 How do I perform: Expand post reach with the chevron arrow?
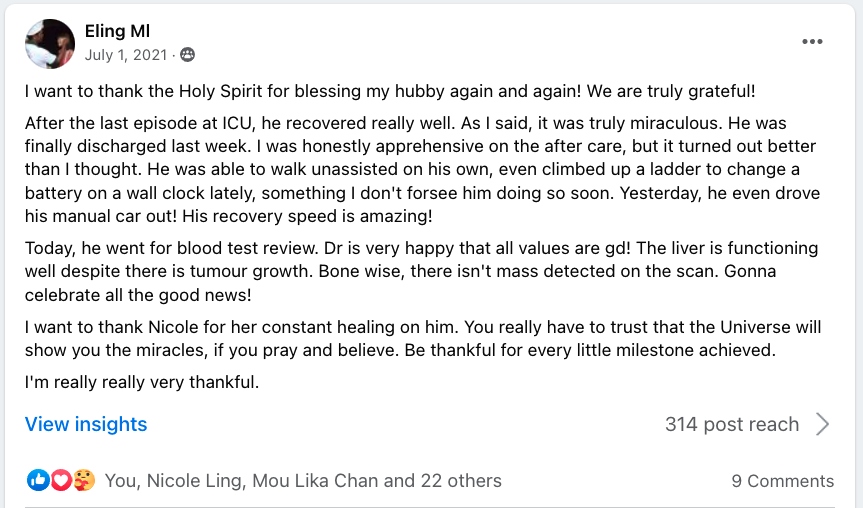click(822, 424)
